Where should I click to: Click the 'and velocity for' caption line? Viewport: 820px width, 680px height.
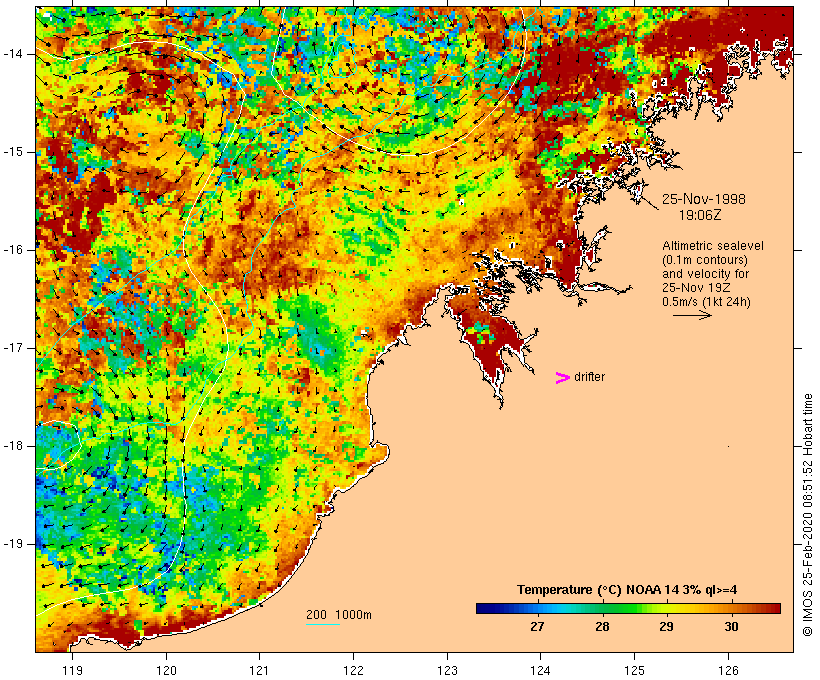[705, 274]
